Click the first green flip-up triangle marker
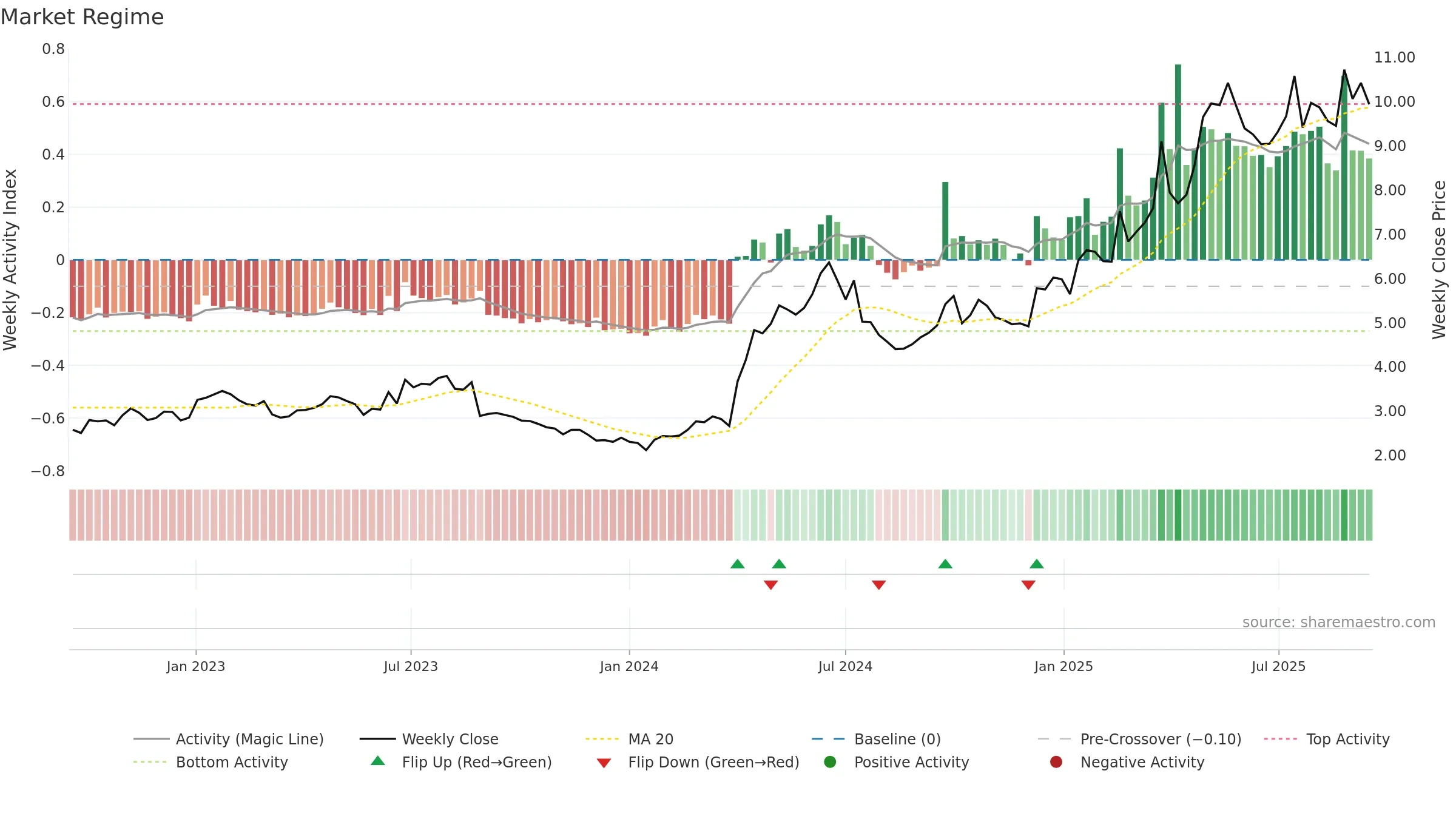This screenshot has width=1456, height=819. 738,564
